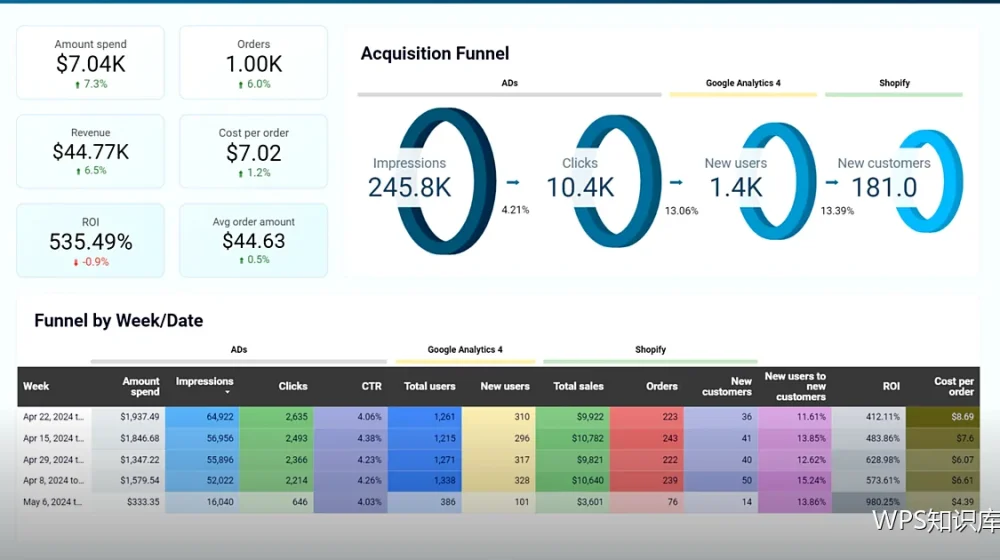Image resolution: width=1000 pixels, height=560 pixels.
Task: Click the arrow above 4.21% conversion
Action: point(513,182)
